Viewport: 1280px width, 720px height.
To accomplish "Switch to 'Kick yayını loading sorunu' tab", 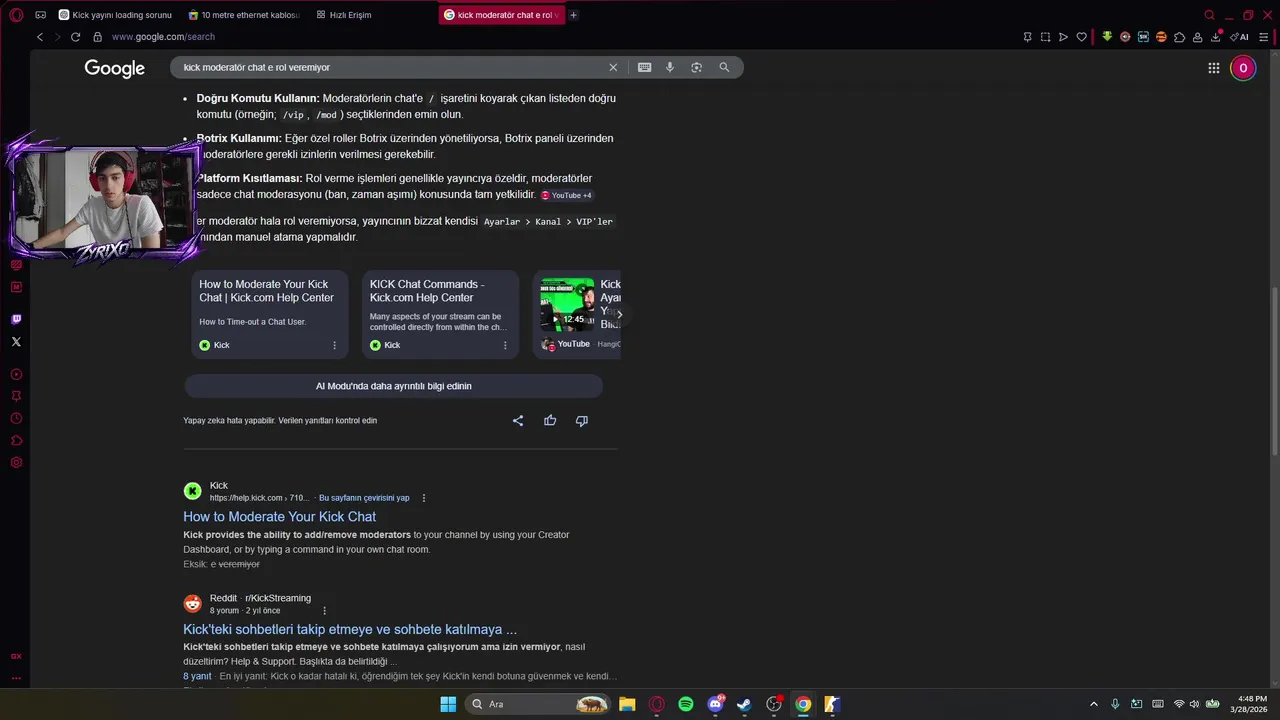I will click(115, 15).
